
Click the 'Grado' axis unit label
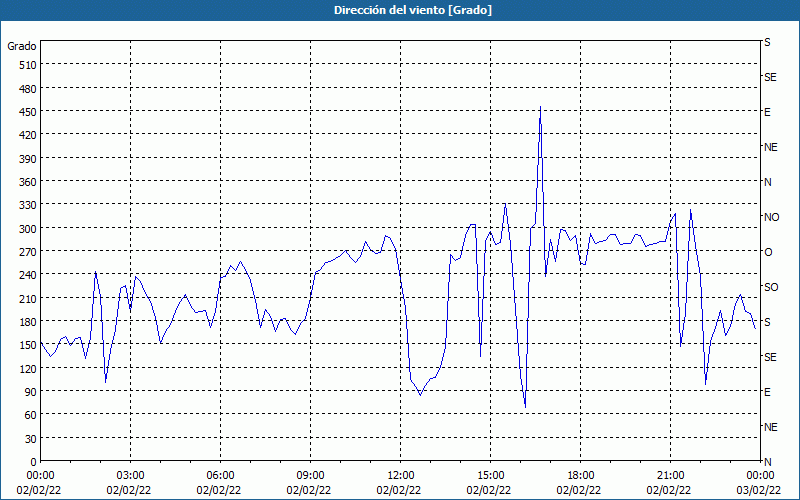[22, 46]
